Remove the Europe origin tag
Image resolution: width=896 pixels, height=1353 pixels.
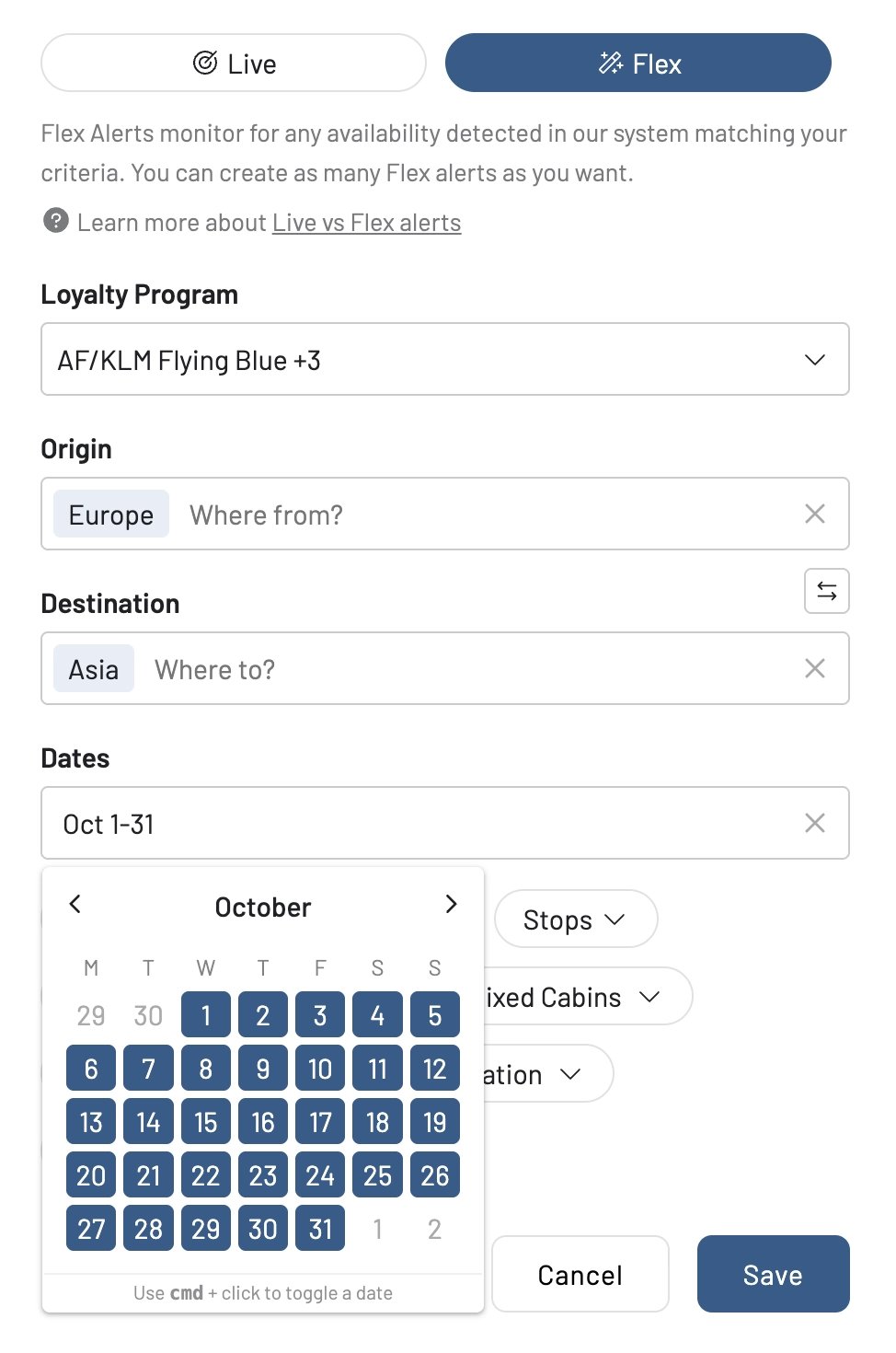(111, 515)
